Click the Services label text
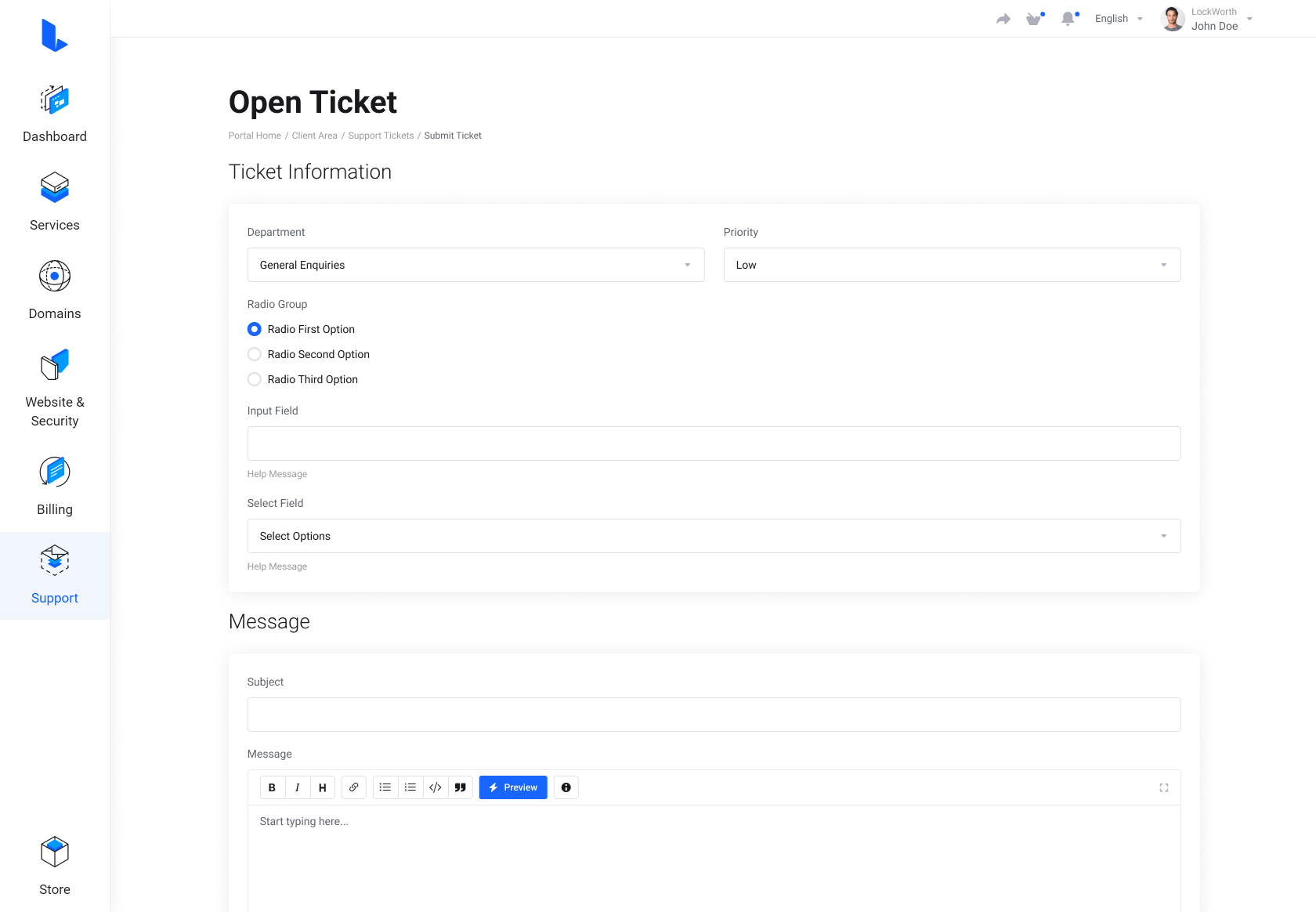This screenshot has height=912, width=1316. [x=55, y=225]
